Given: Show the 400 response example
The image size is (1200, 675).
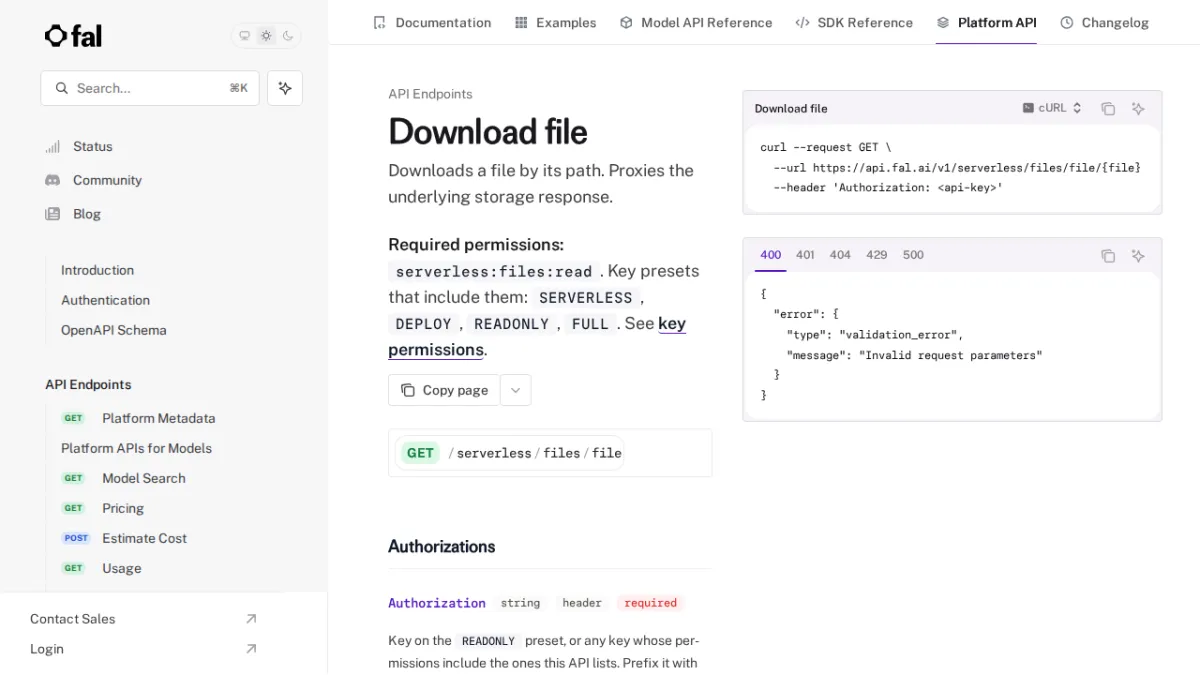Looking at the screenshot, I should coord(770,255).
